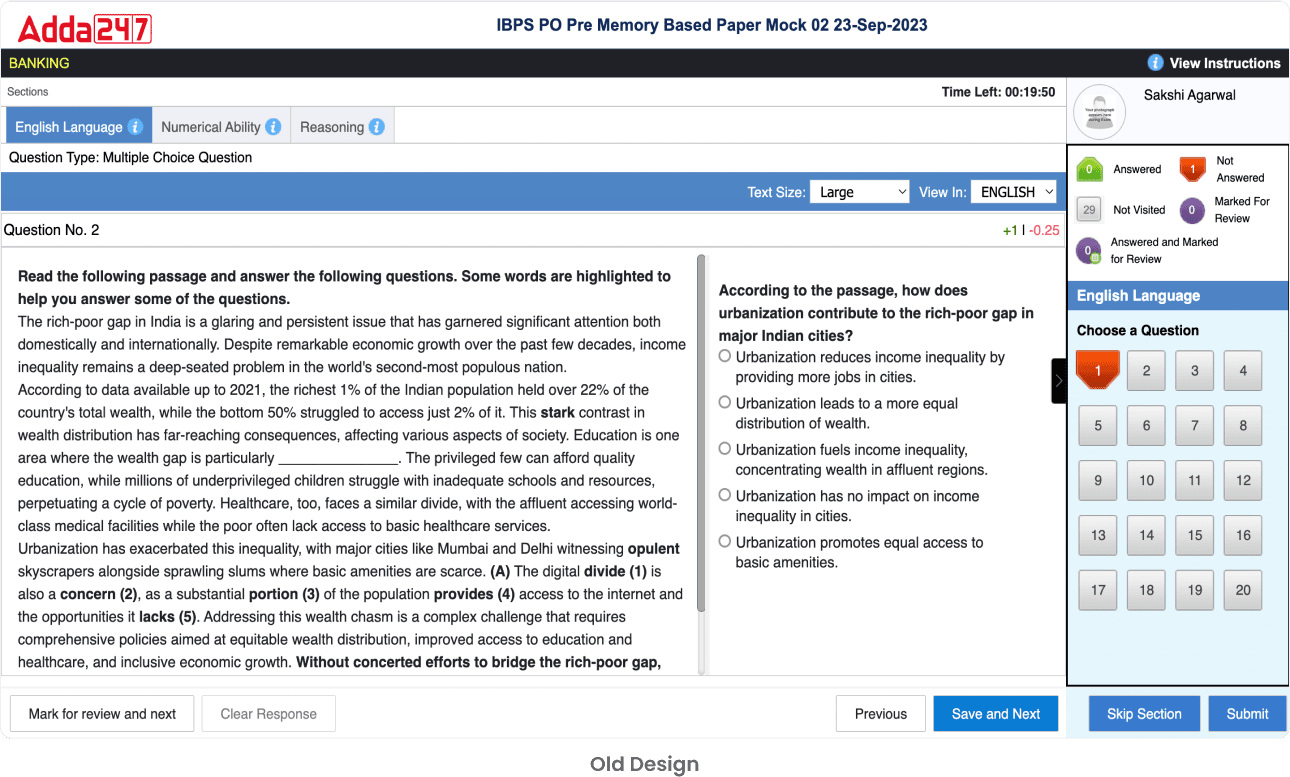Collapse the question palette side panel arrow
This screenshot has width=1290, height=777.
[1059, 381]
